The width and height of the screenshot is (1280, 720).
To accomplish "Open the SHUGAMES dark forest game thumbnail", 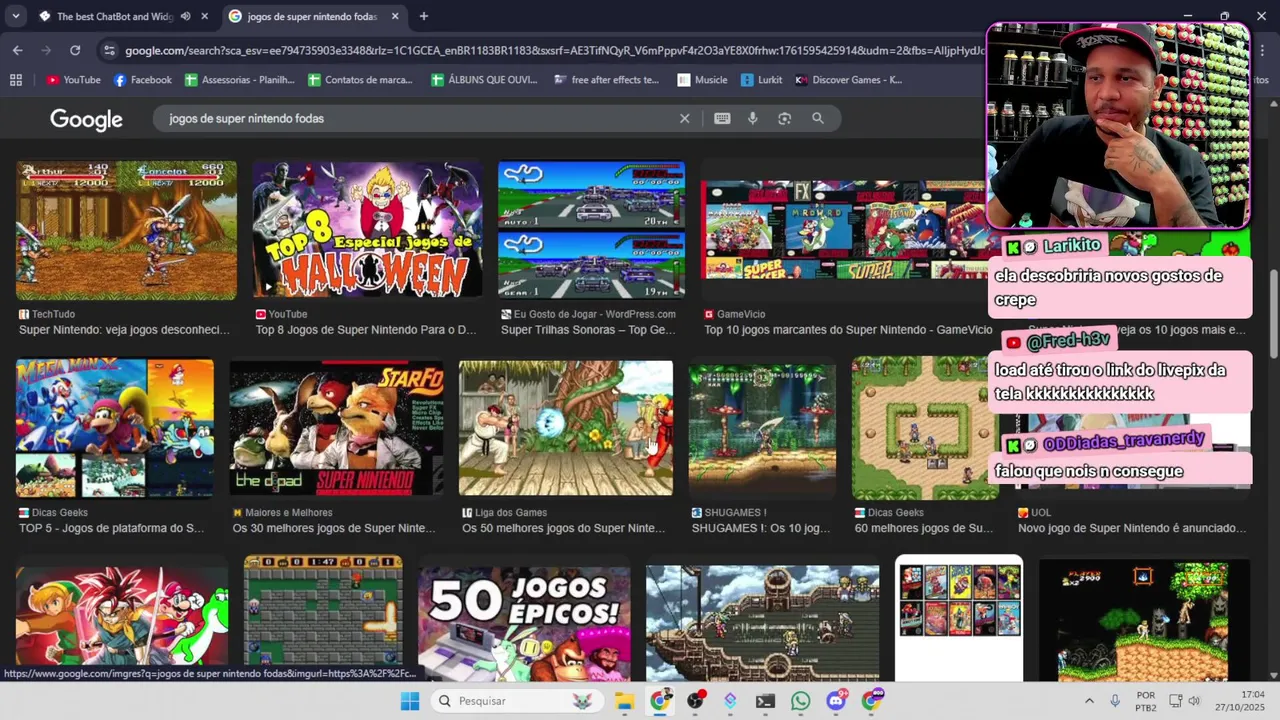I will pyautogui.click(x=763, y=428).
